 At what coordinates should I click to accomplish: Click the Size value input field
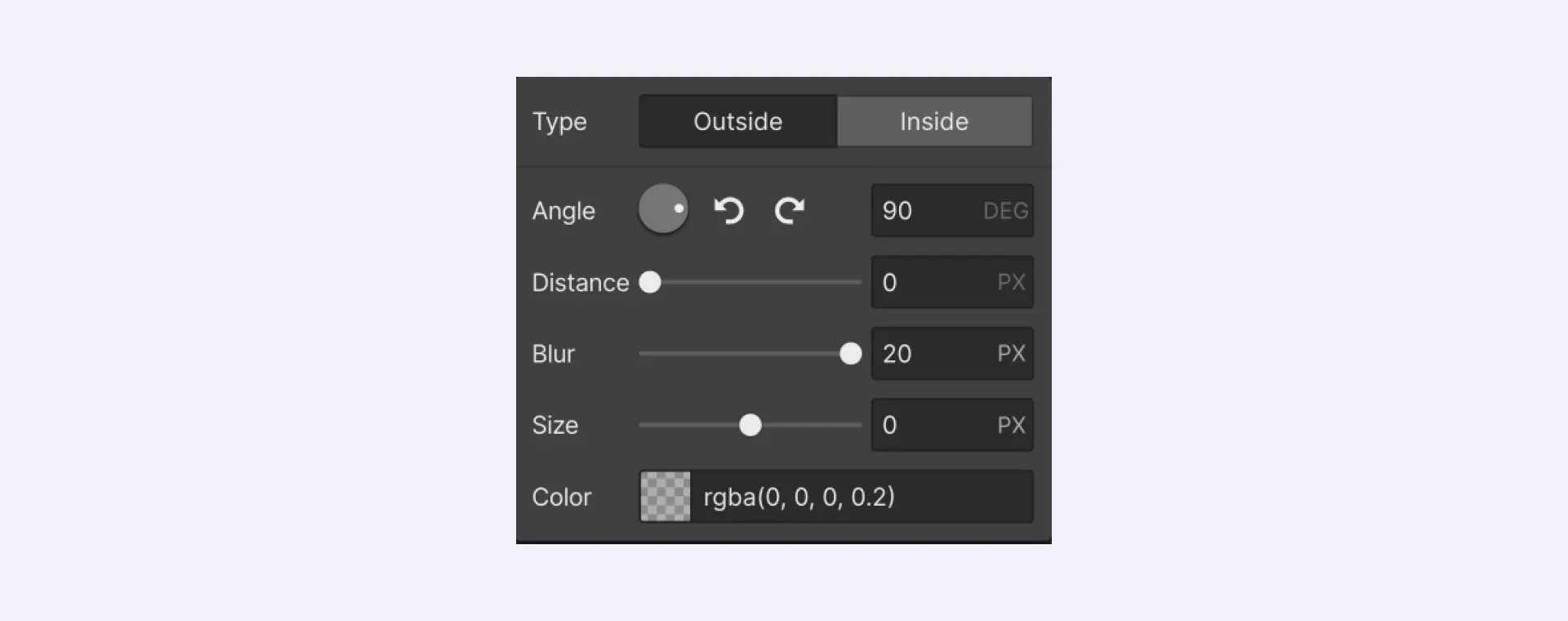click(x=952, y=425)
